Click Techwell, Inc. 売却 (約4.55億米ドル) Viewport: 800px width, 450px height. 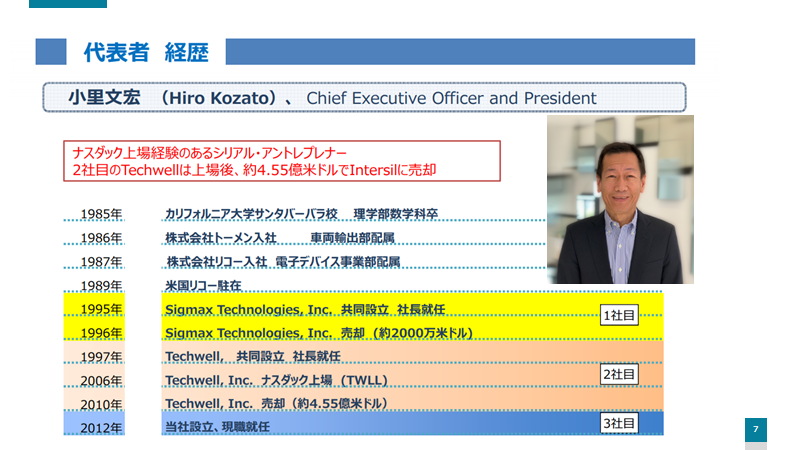click(x=276, y=404)
